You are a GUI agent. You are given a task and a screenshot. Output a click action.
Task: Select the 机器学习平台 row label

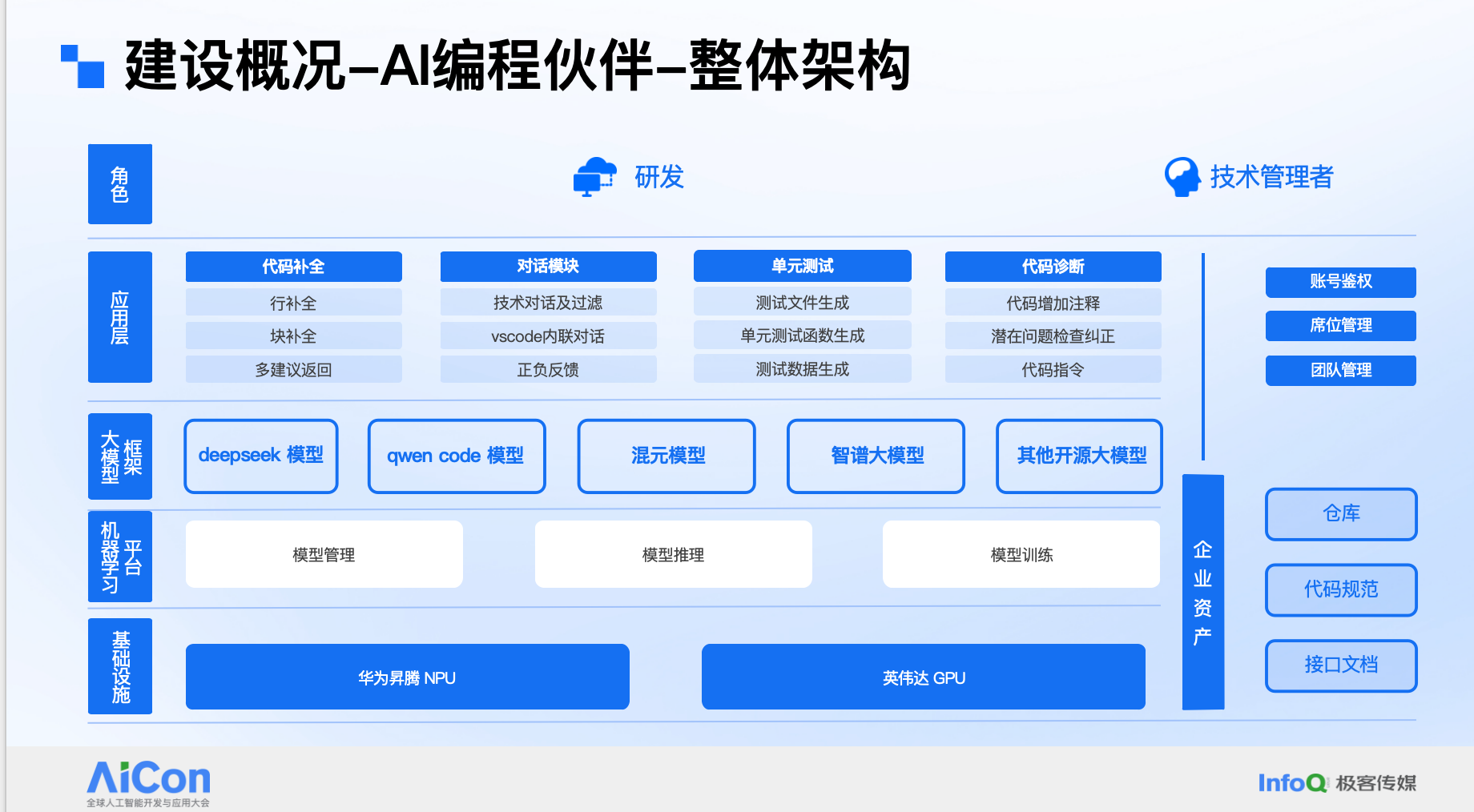(120, 557)
